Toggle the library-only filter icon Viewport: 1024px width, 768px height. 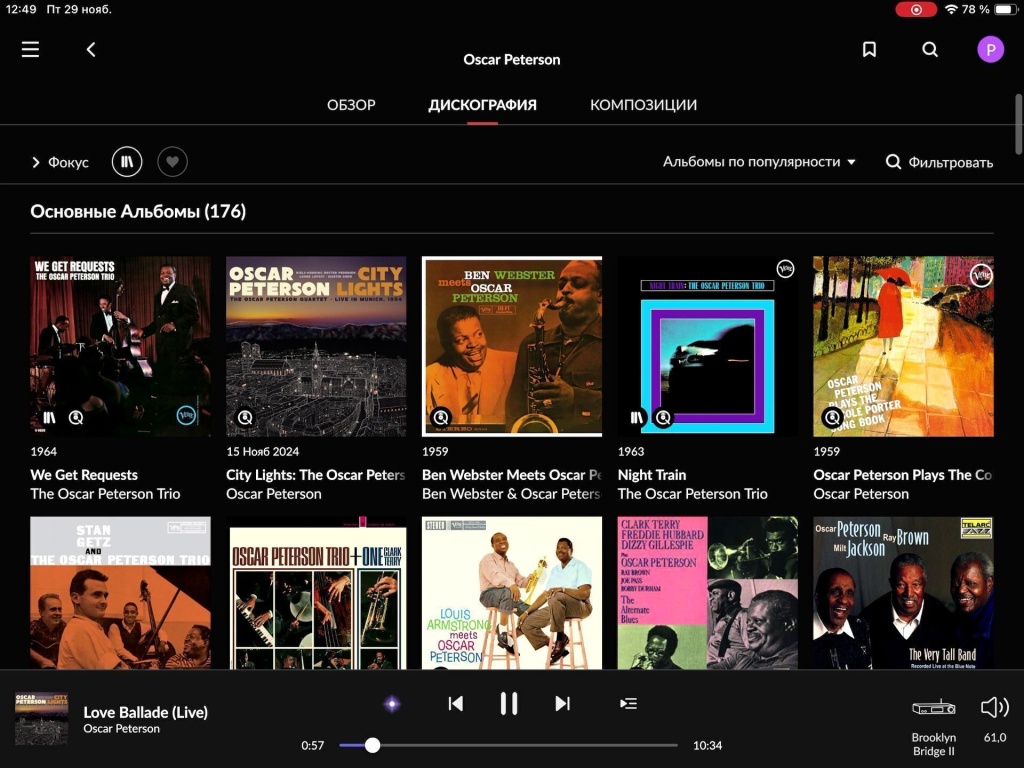point(127,161)
